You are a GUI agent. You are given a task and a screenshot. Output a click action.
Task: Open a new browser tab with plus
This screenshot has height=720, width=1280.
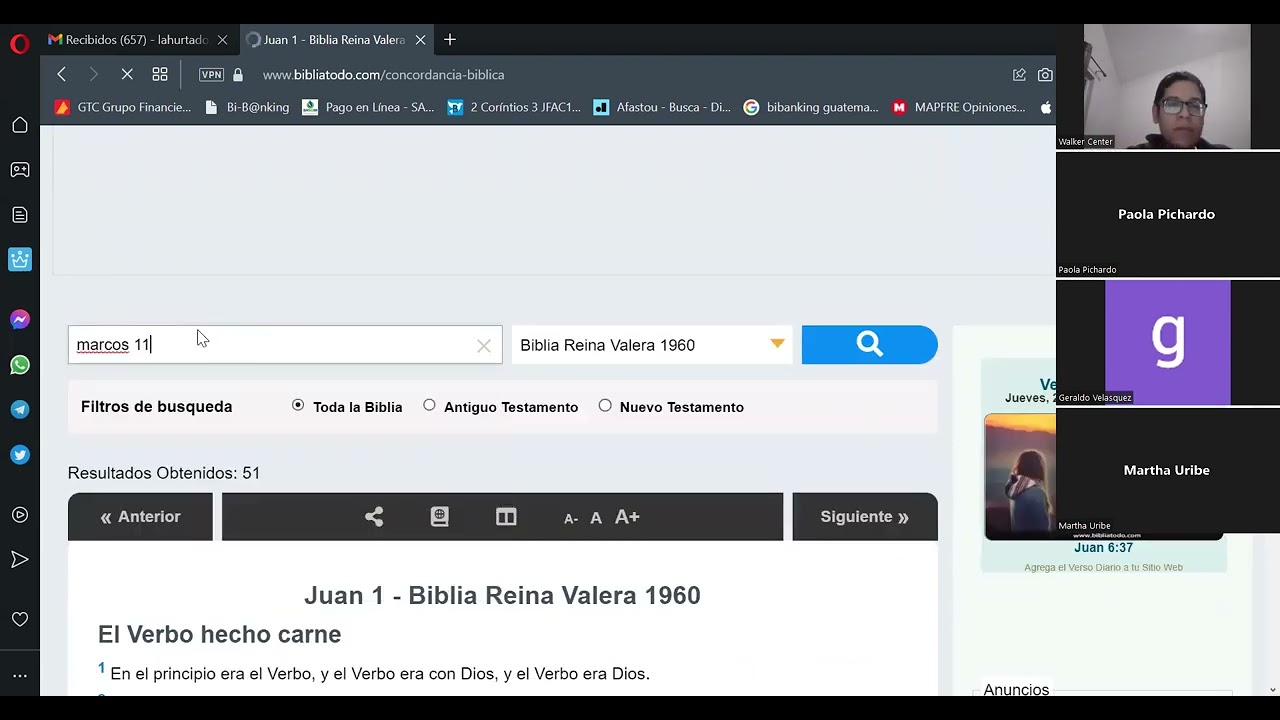450,40
